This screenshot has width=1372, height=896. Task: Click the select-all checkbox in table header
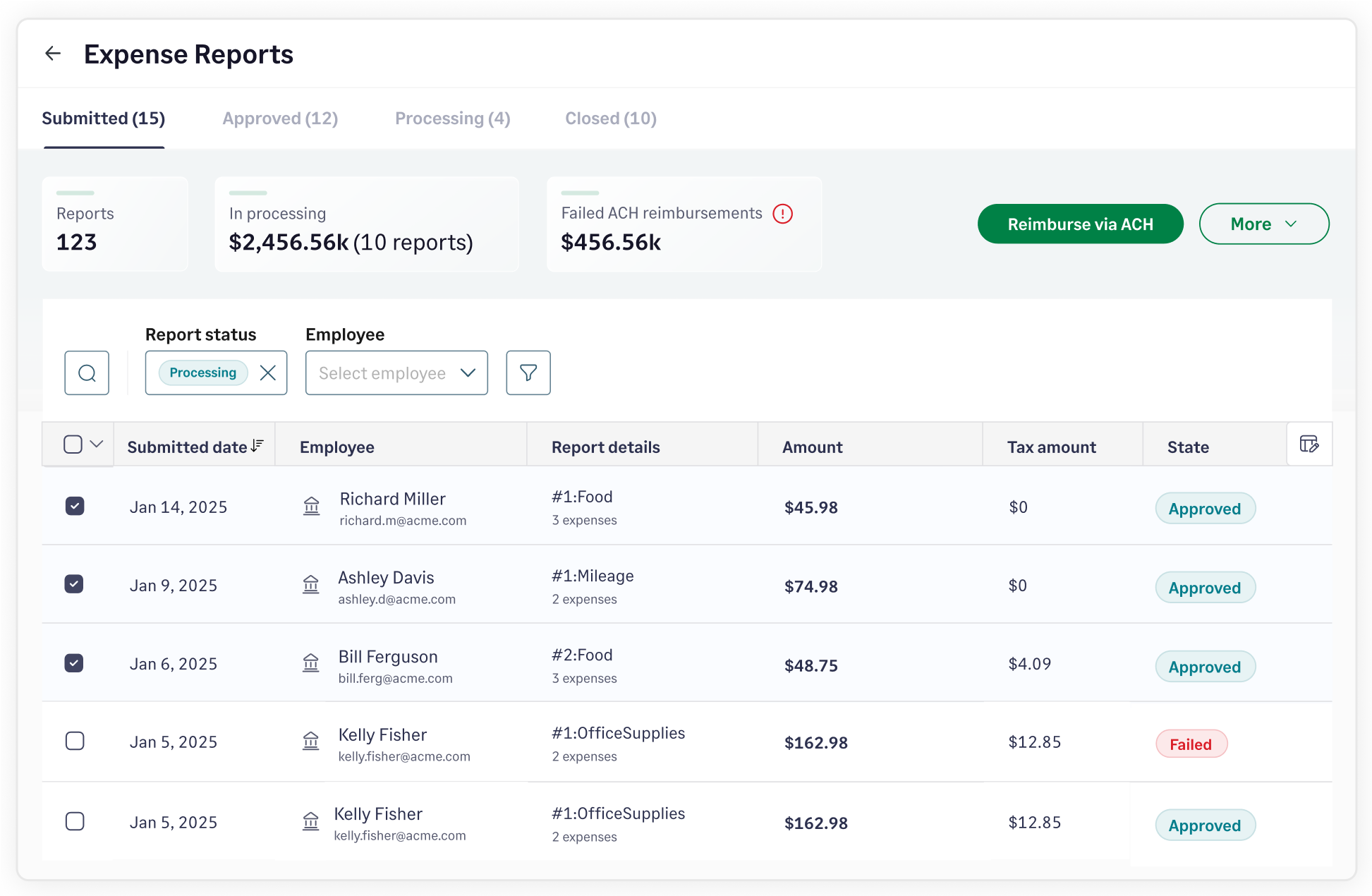74,444
